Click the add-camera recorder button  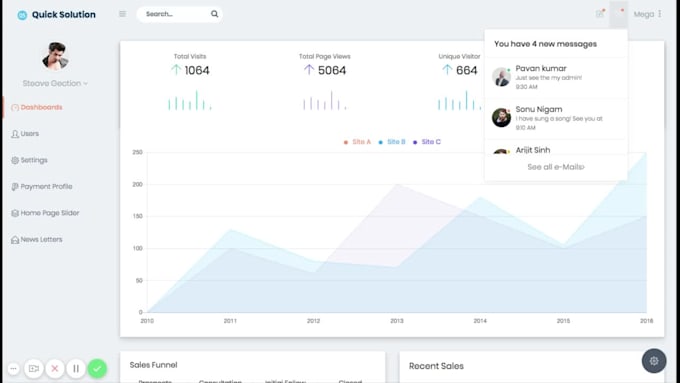(34, 369)
